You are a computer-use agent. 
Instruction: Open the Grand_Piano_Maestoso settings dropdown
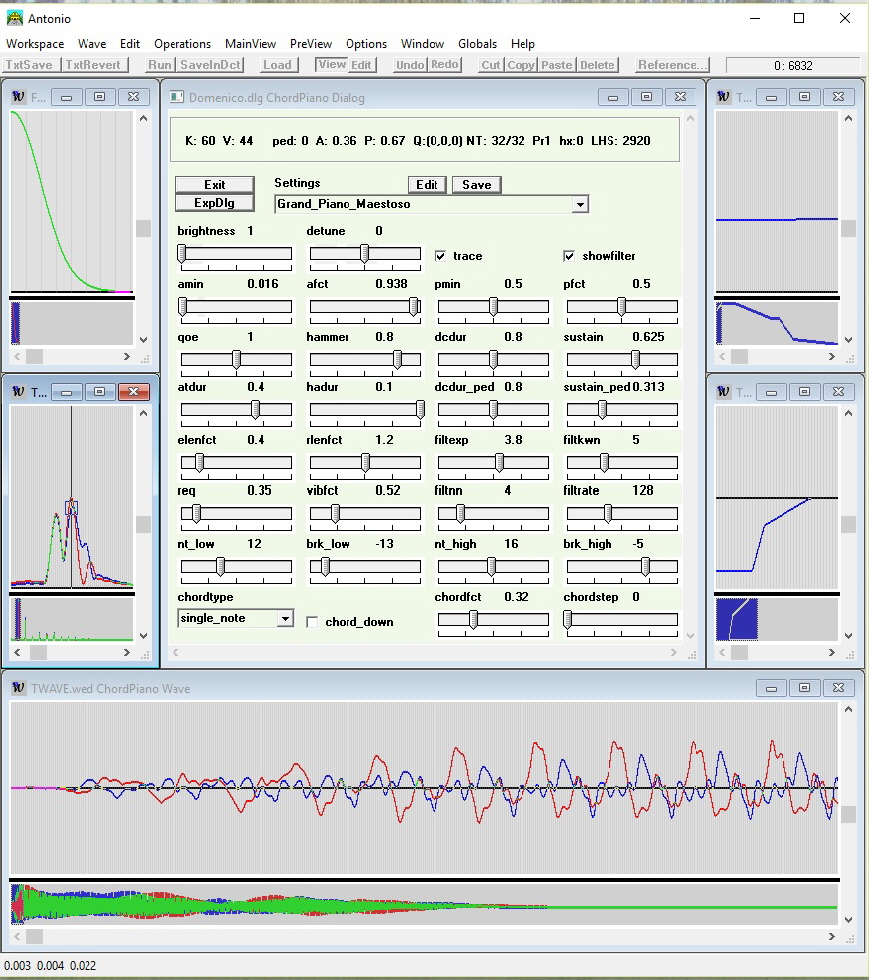click(579, 204)
